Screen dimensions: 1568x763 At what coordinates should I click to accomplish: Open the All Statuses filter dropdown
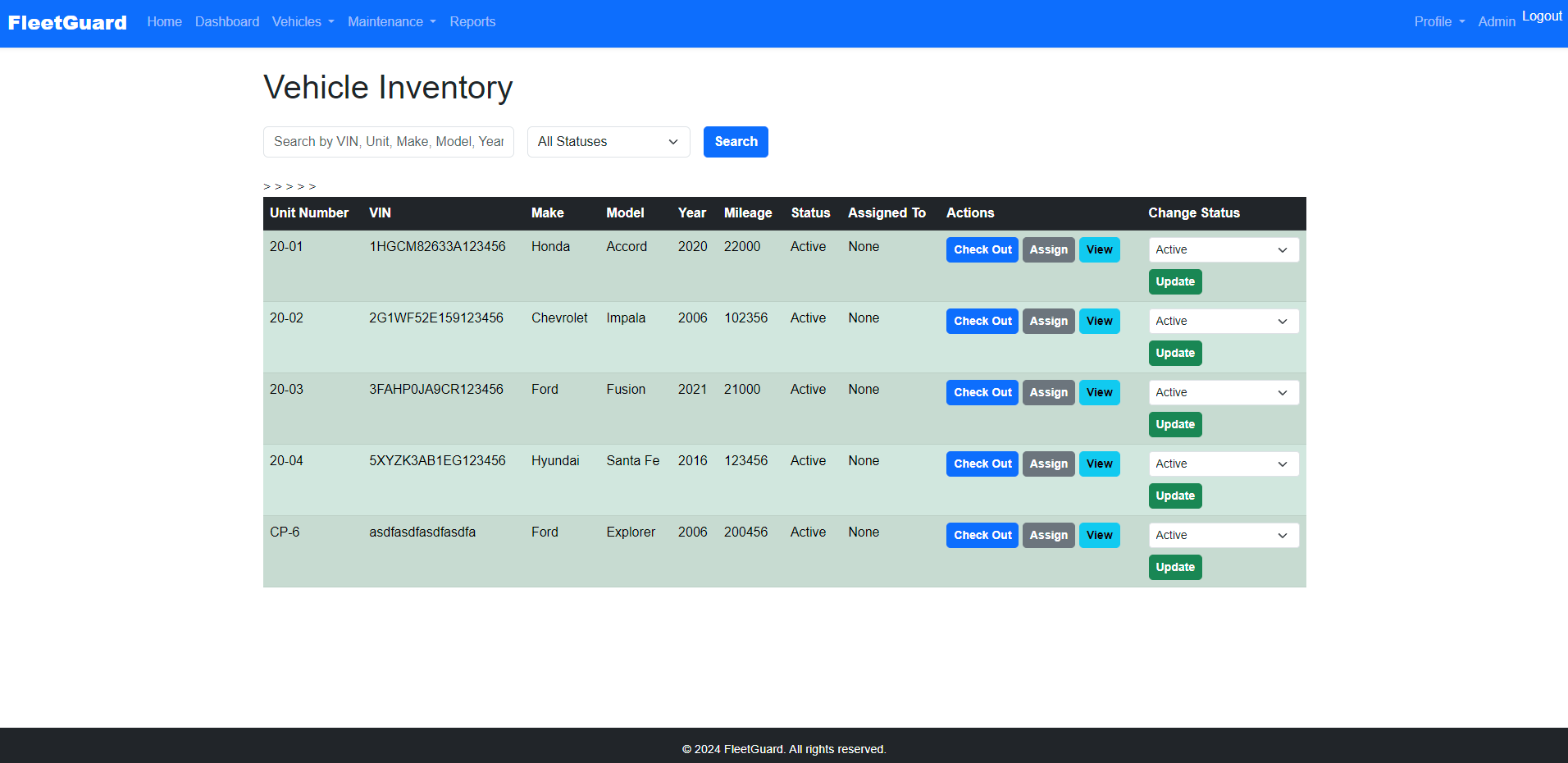[608, 142]
